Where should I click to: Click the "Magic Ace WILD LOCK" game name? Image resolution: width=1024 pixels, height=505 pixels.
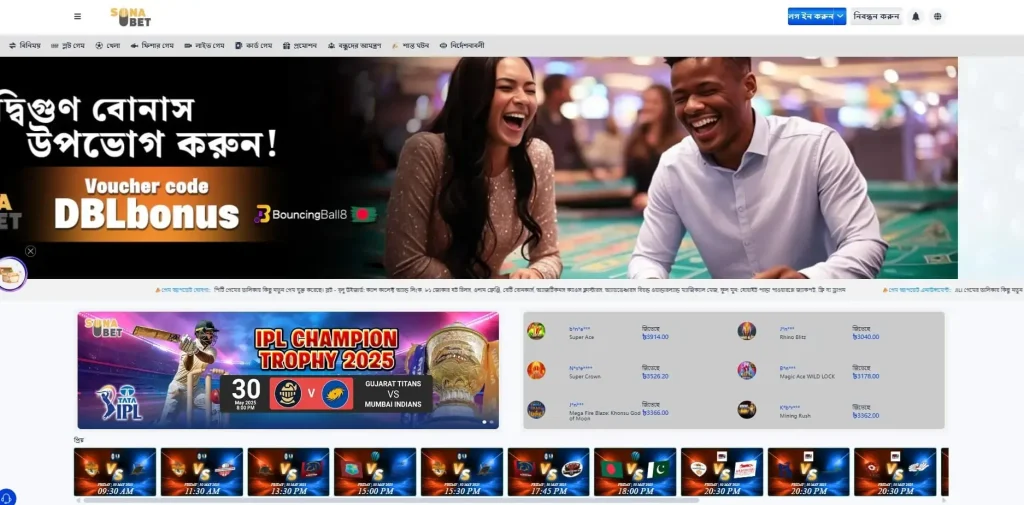coord(807,376)
